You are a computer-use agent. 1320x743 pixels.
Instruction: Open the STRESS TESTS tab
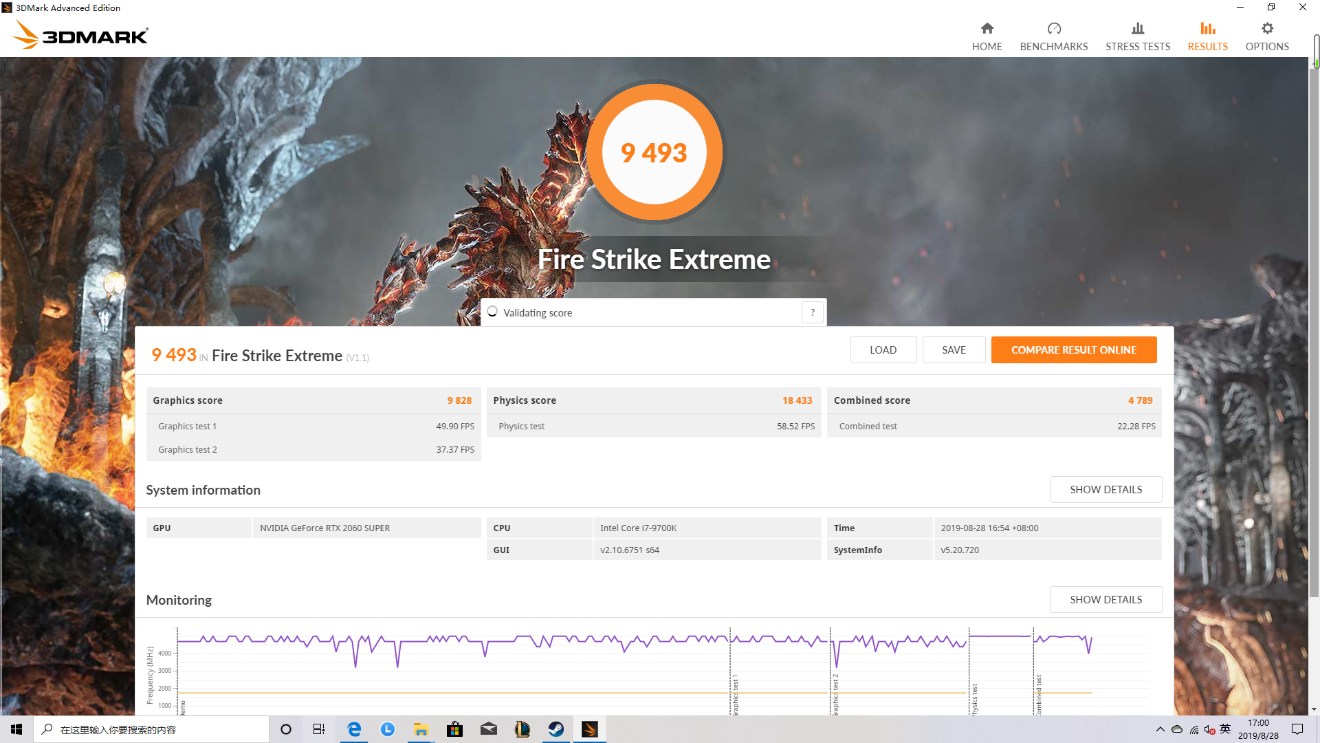(1137, 36)
